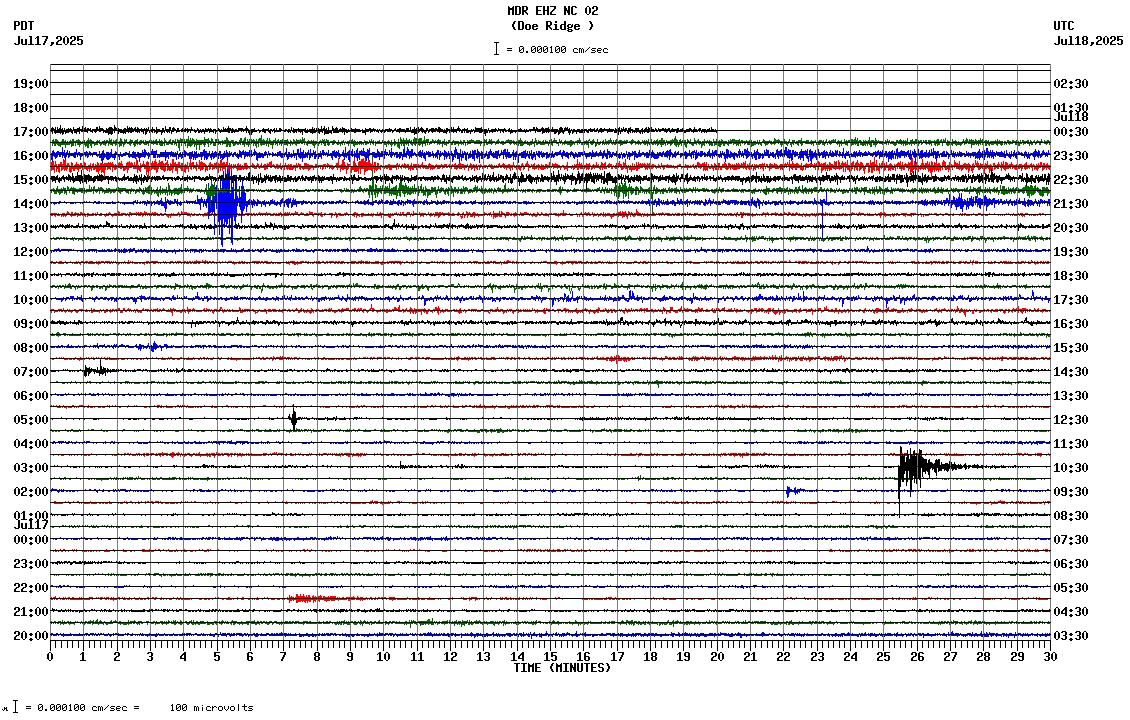The width and height of the screenshot is (1130, 720).
Task: Select the 'Jul17,2025' date header
Action: tap(48, 41)
